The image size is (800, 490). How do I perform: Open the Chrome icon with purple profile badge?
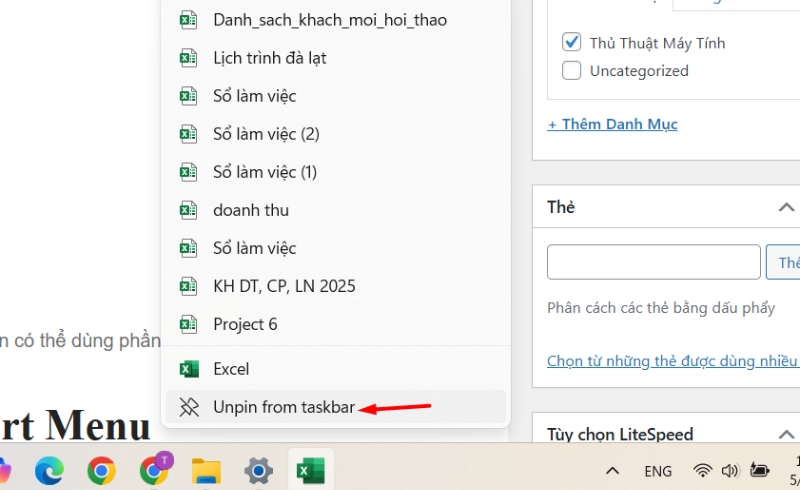pos(155,470)
